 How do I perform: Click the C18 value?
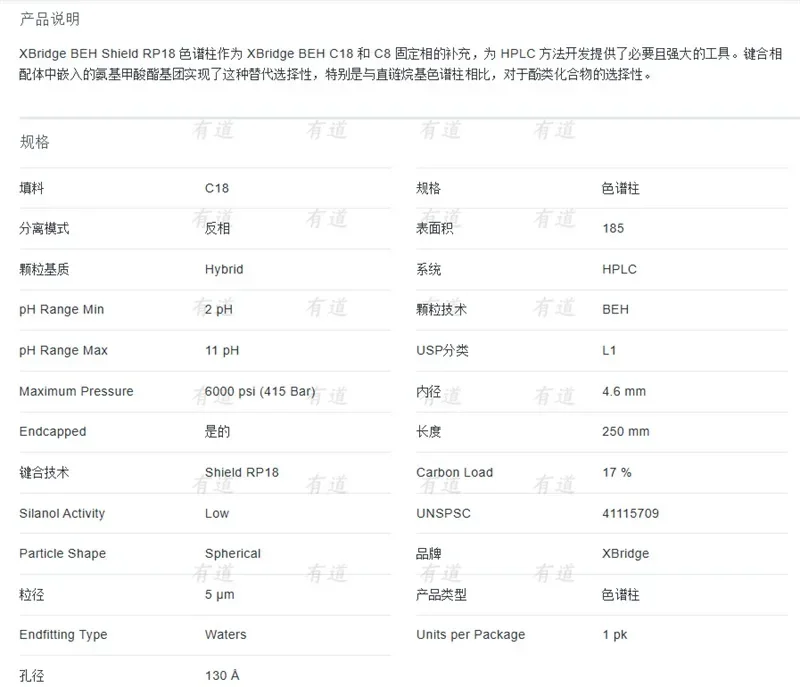pos(217,188)
